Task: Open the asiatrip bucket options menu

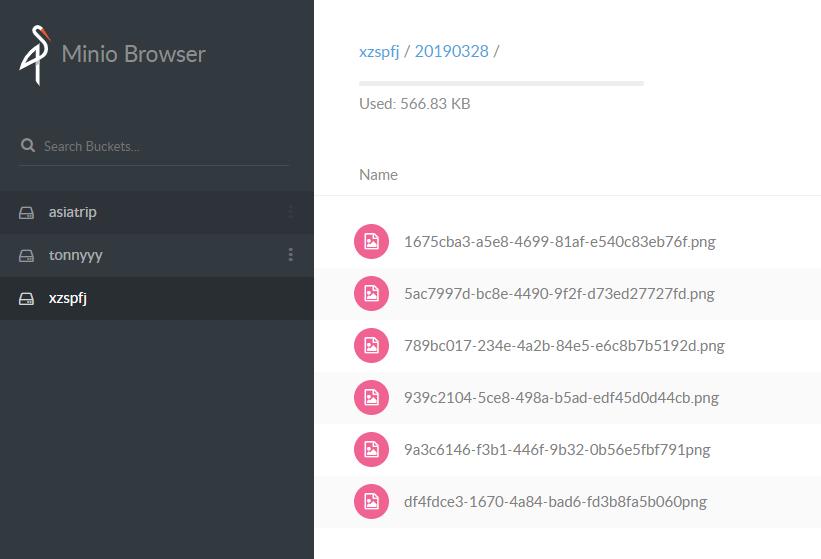Action: click(x=290, y=212)
